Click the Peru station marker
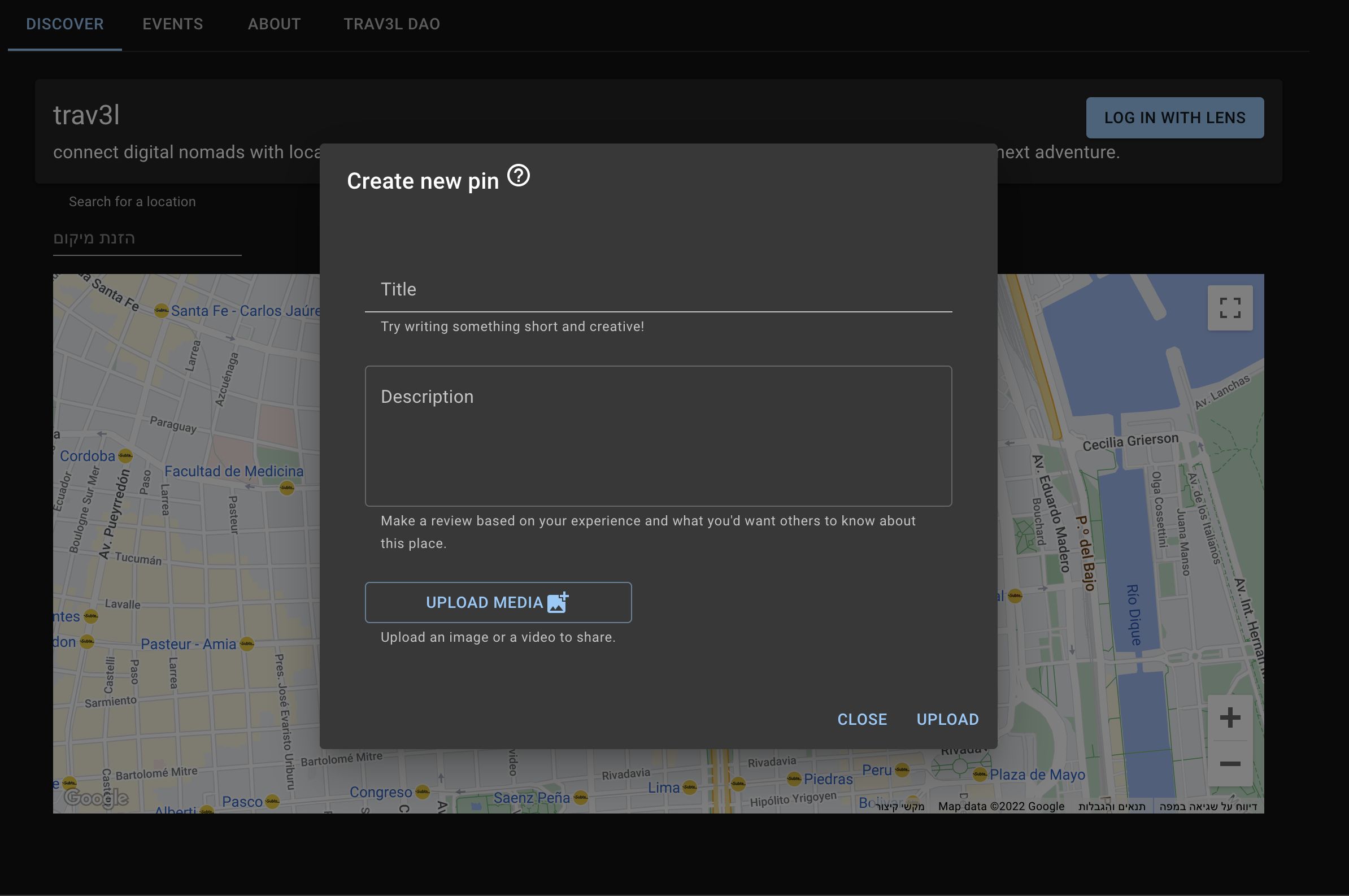 (902, 769)
